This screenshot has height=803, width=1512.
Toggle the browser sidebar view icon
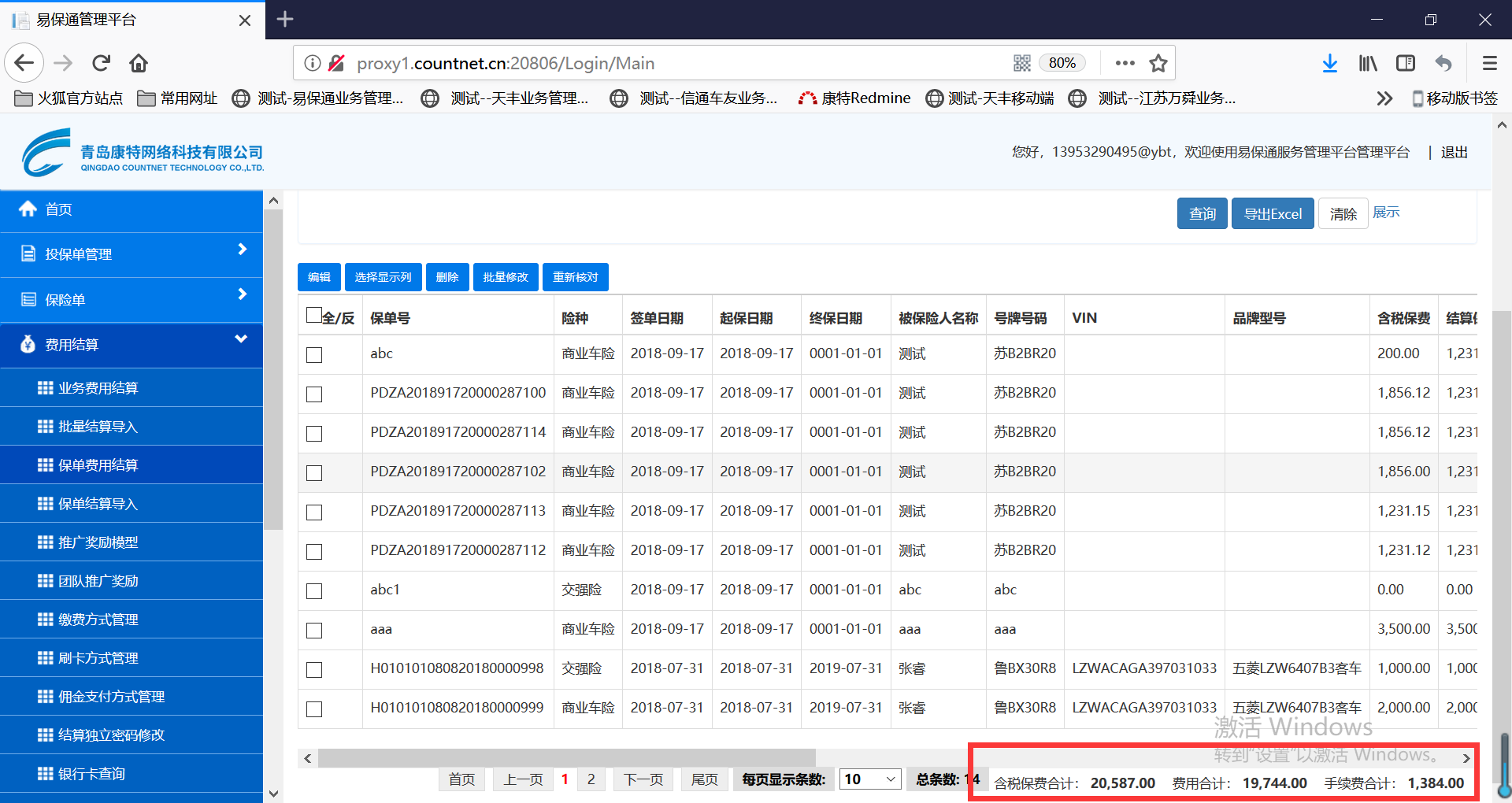pyautogui.click(x=1406, y=63)
